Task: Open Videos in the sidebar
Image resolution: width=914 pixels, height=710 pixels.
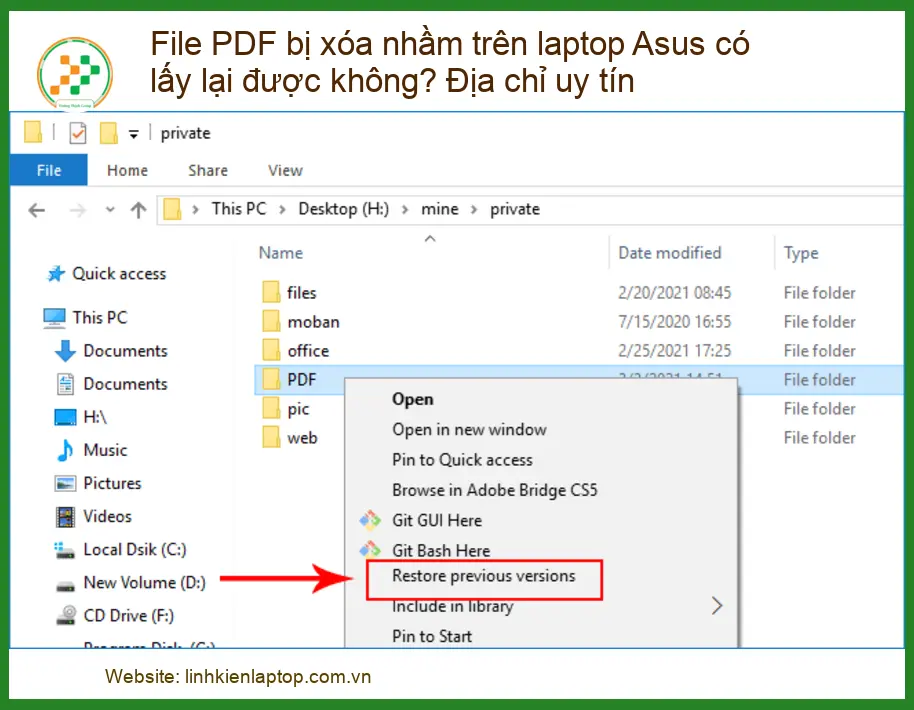Action: pyautogui.click(x=107, y=516)
